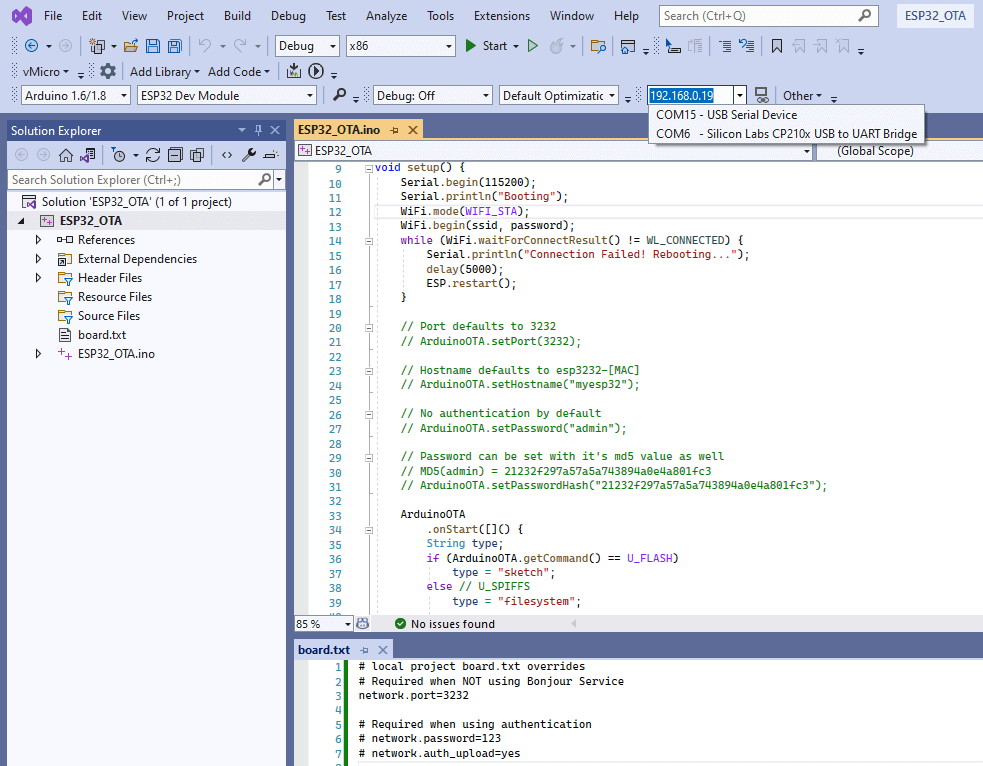
Task: Expand the Header Files node
Action: click(x=38, y=278)
